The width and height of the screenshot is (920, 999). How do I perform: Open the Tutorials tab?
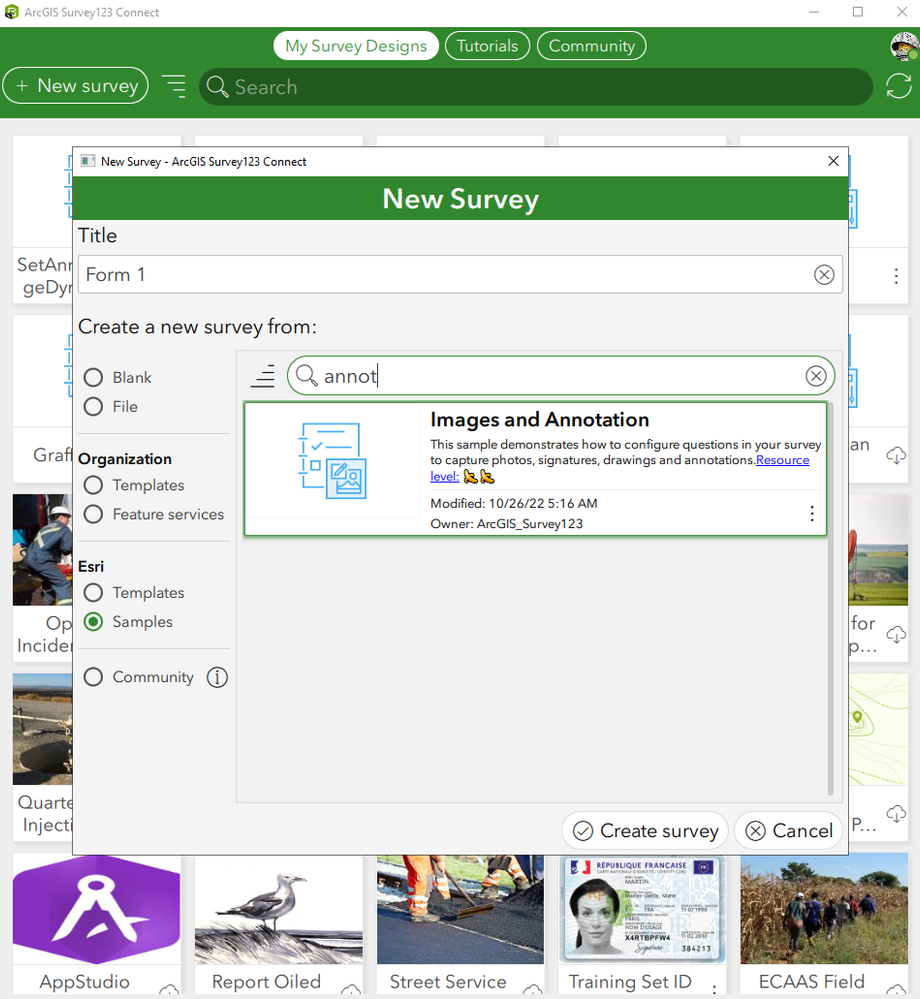click(487, 46)
